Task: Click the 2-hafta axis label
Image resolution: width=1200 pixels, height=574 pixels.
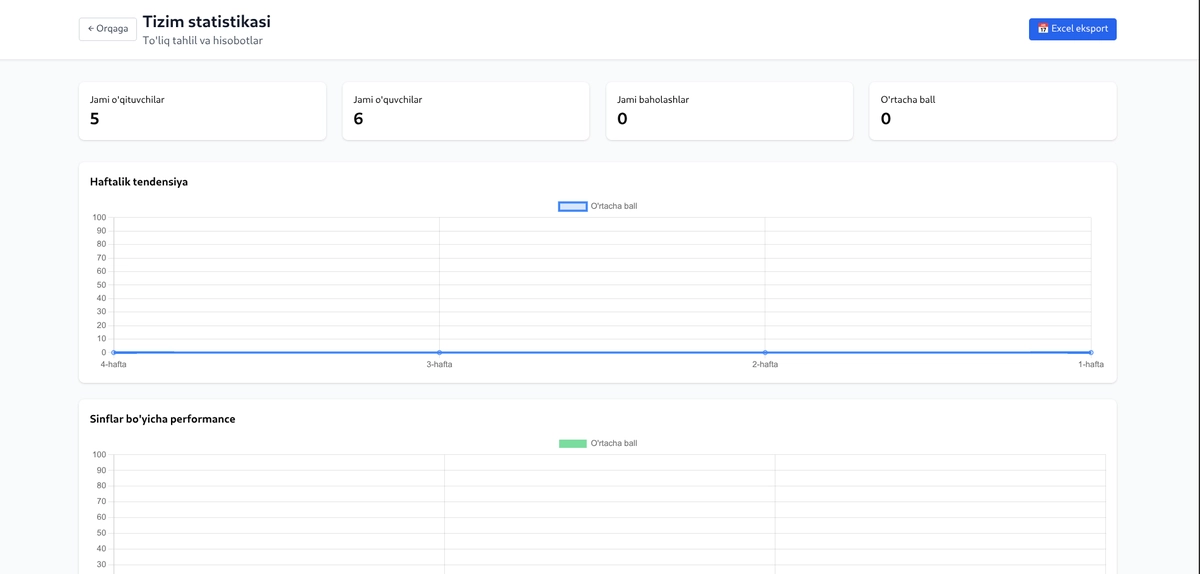Action: click(765, 365)
